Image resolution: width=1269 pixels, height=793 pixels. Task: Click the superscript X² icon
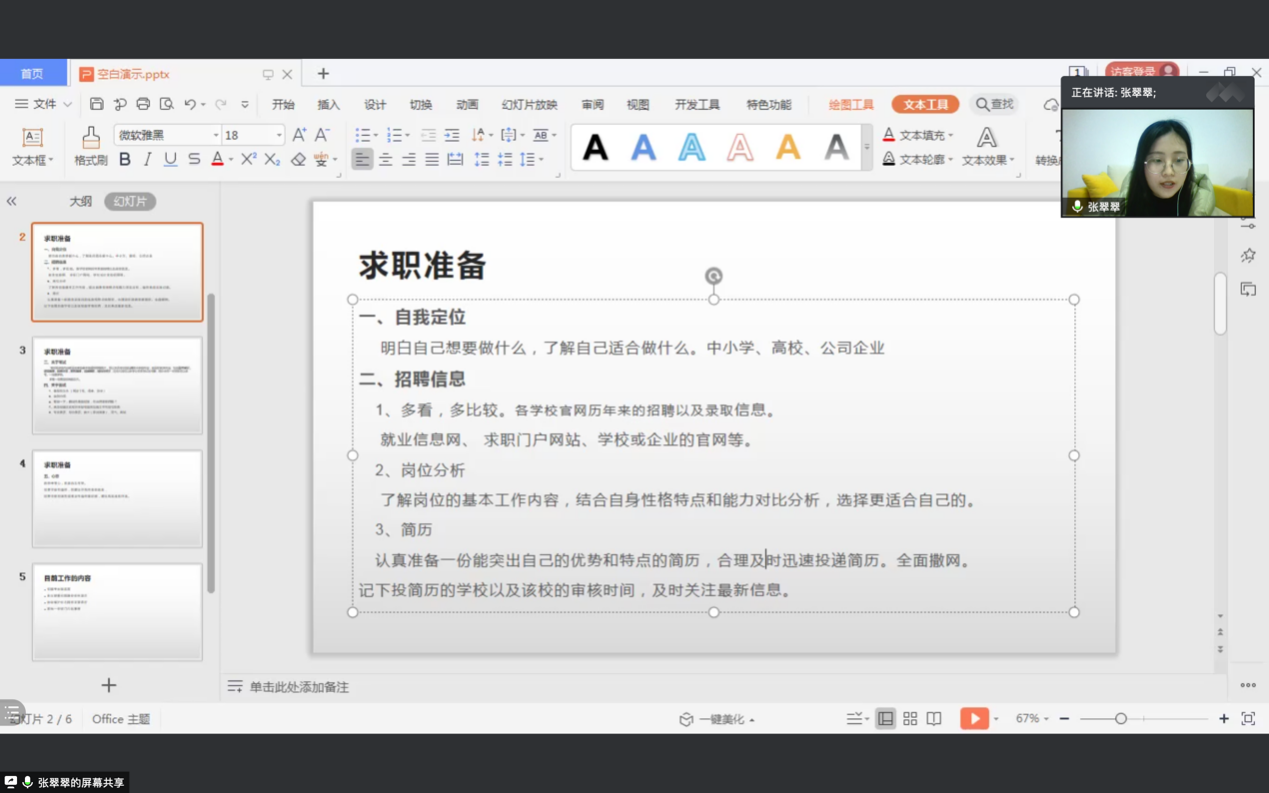click(x=248, y=160)
